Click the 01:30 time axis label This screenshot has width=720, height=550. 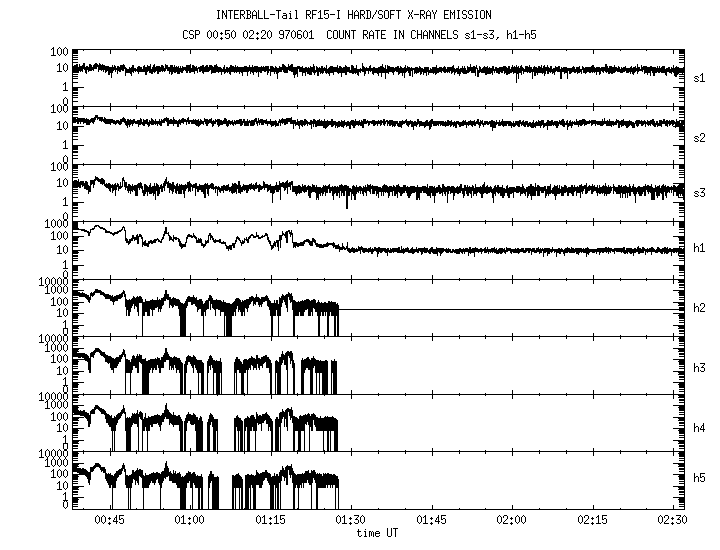[x=351, y=520]
